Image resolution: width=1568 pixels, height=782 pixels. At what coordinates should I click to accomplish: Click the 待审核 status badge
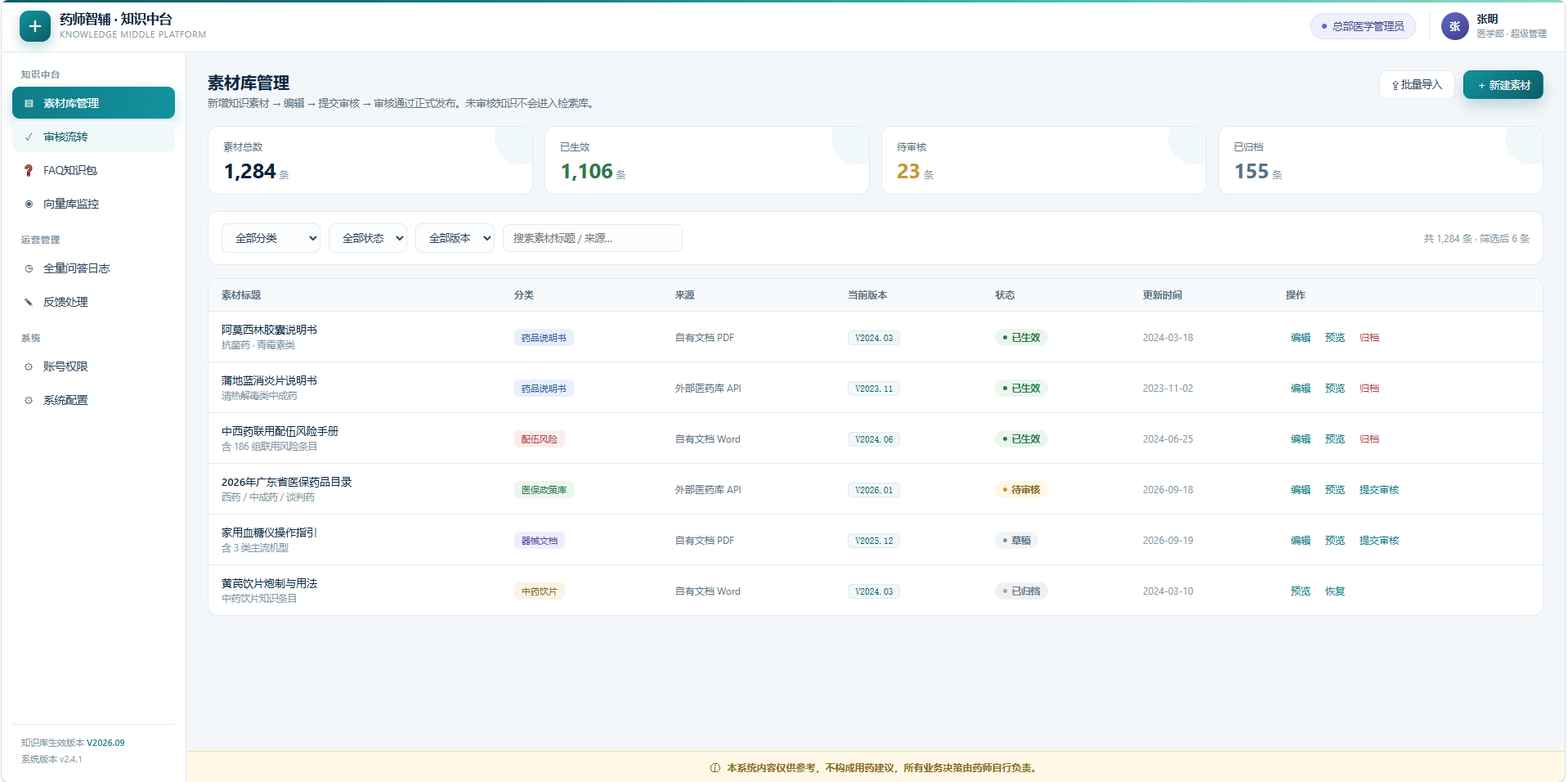tap(1021, 490)
